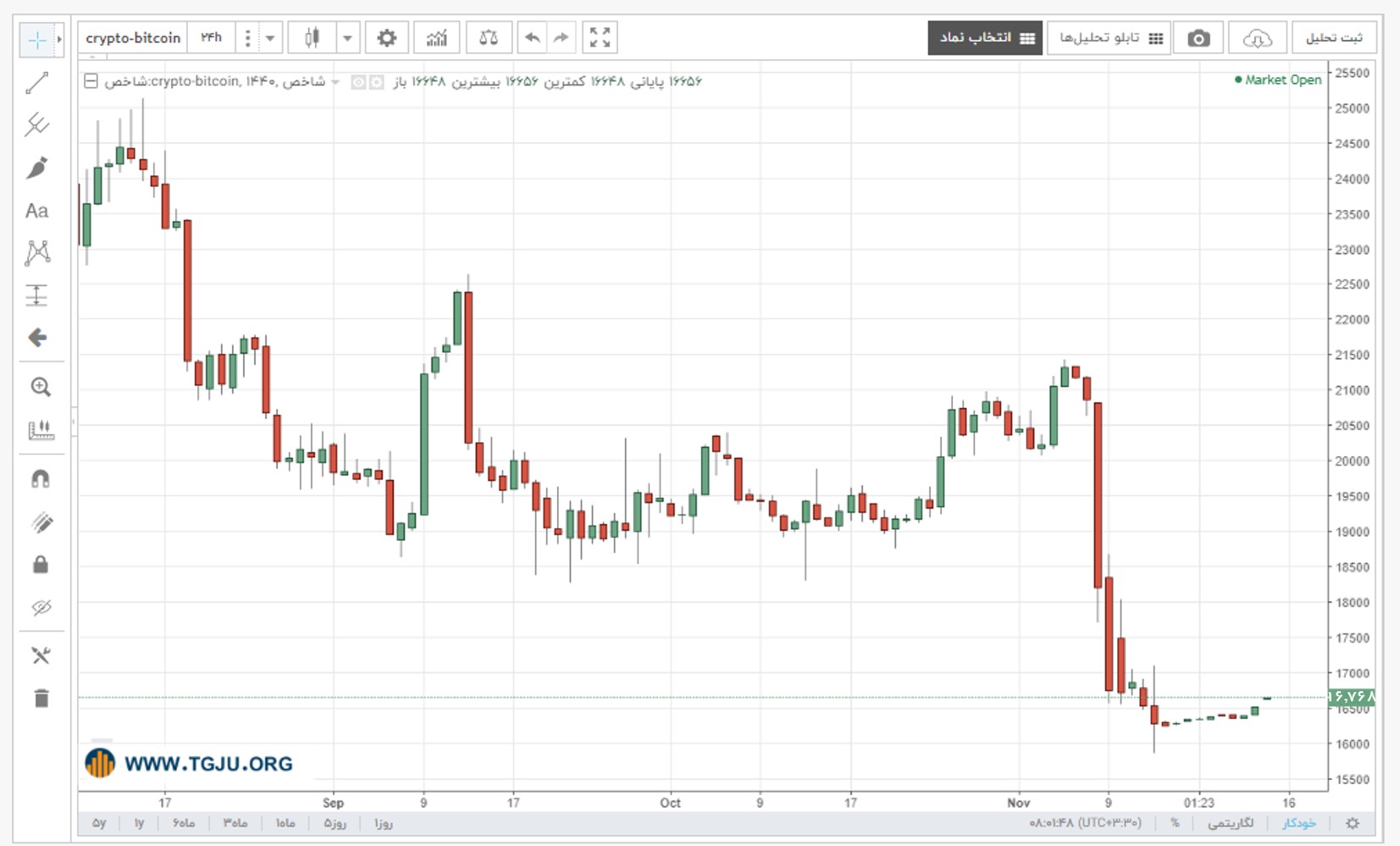The width and height of the screenshot is (1400, 846).
Task: Toggle hide all drawings eye icon
Action: [41, 607]
